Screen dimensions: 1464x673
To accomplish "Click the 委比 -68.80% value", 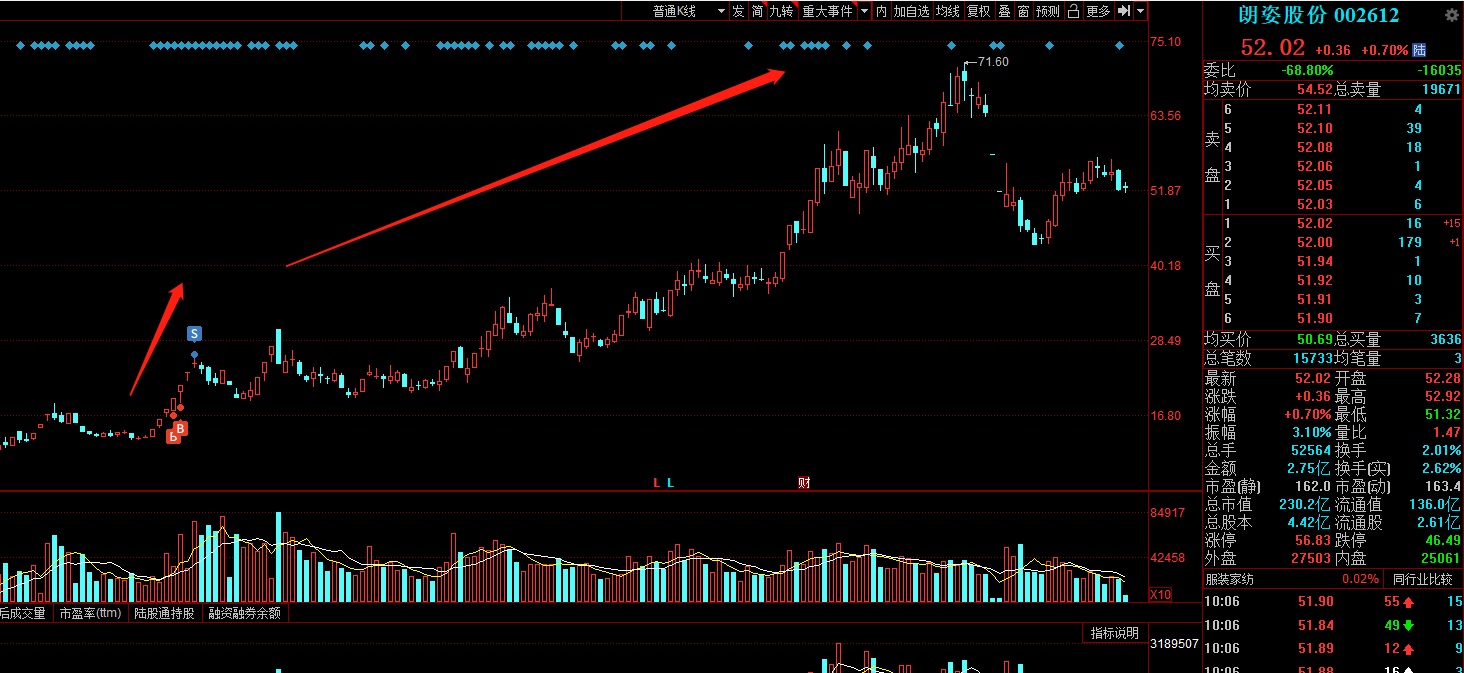I will [1307, 71].
